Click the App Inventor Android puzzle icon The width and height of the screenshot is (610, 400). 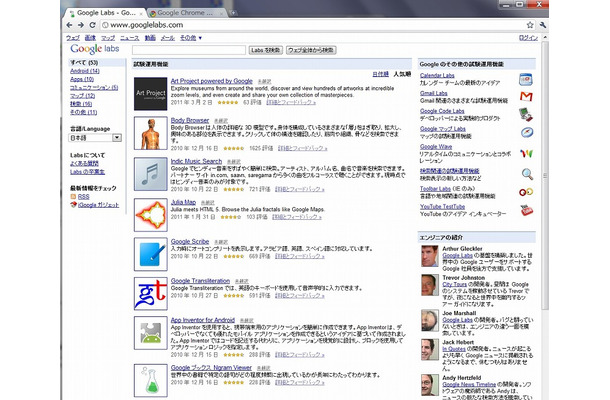click(x=151, y=333)
